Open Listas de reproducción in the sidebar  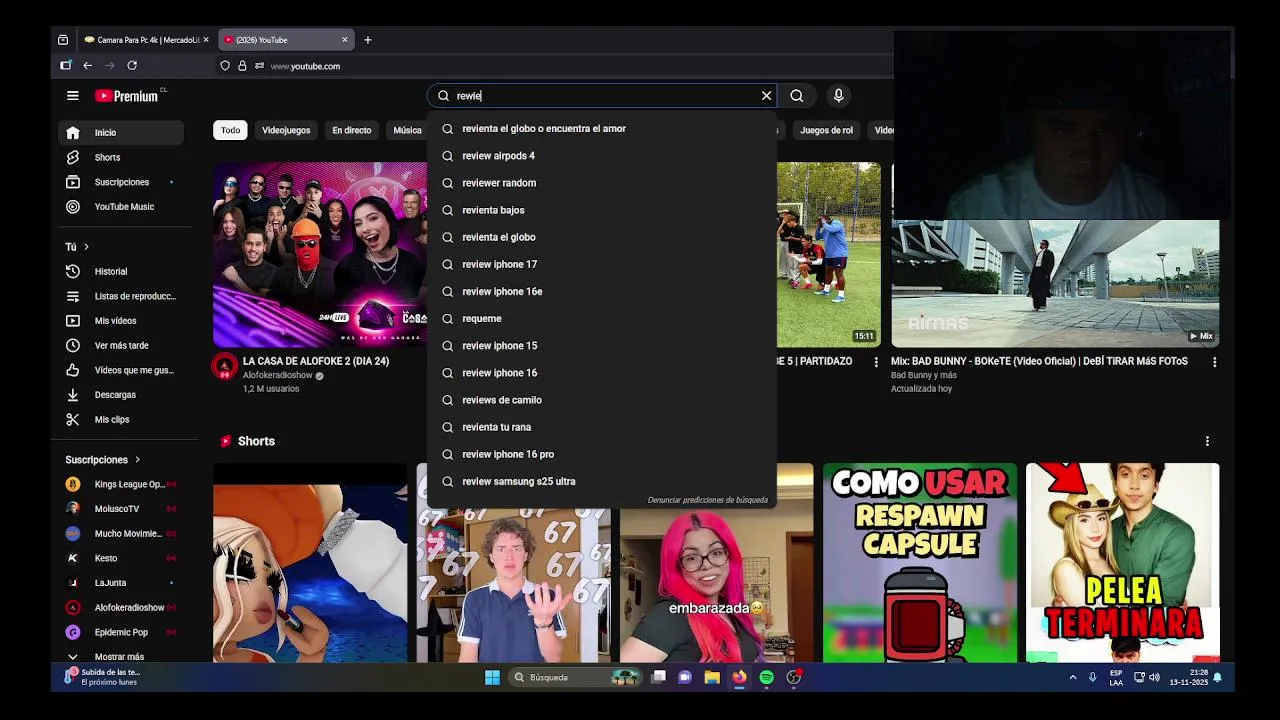(x=123, y=296)
